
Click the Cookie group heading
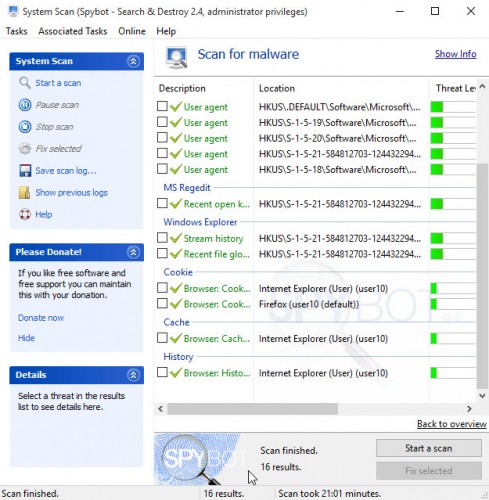178,272
